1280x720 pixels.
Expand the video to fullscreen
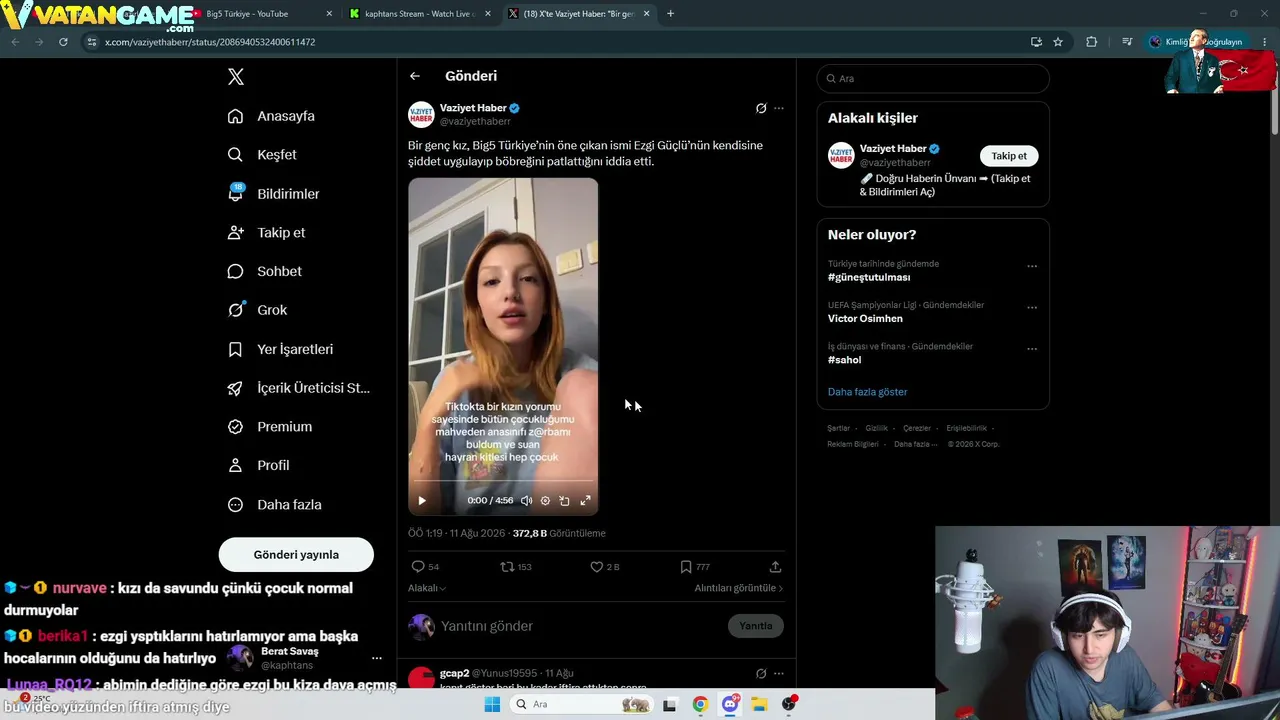585,501
